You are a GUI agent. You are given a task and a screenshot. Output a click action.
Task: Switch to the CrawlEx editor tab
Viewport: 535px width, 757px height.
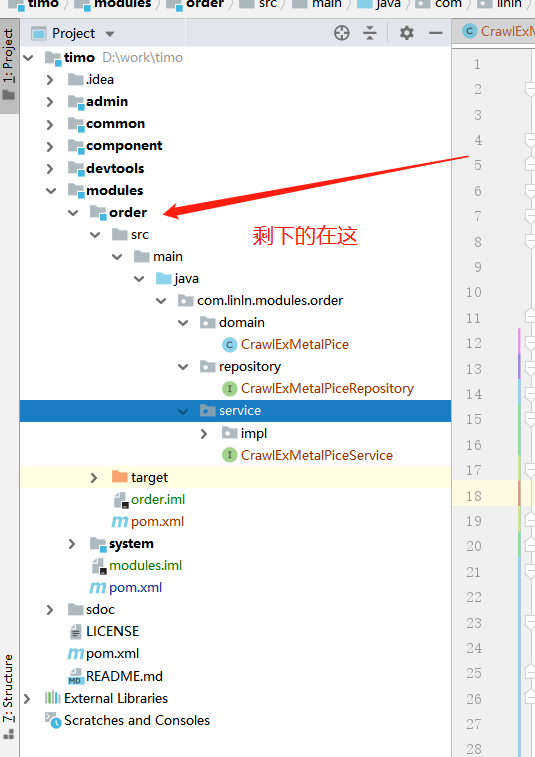(x=497, y=31)
